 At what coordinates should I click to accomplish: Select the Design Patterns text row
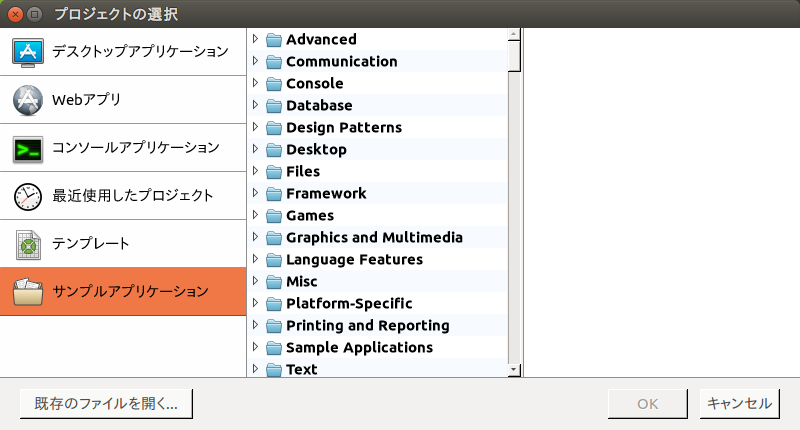[x=378, y=128]
